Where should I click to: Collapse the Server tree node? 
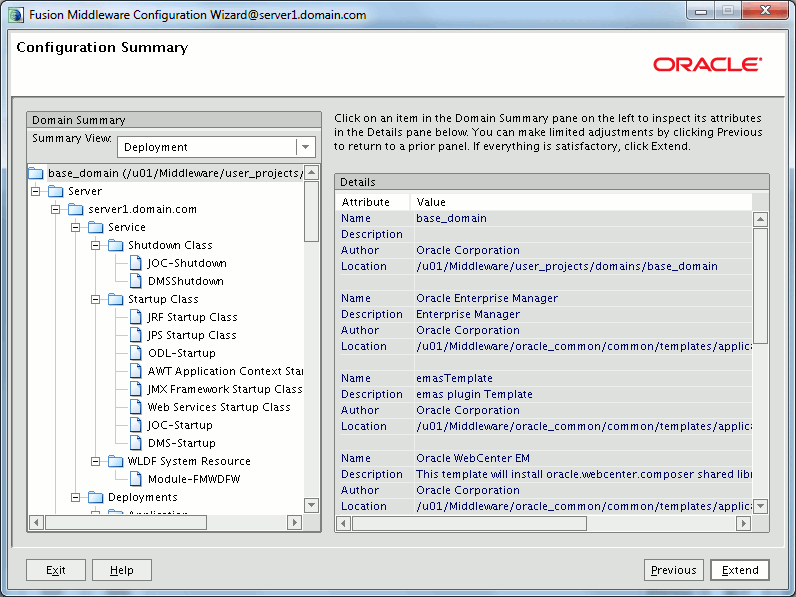pos(36,191)
